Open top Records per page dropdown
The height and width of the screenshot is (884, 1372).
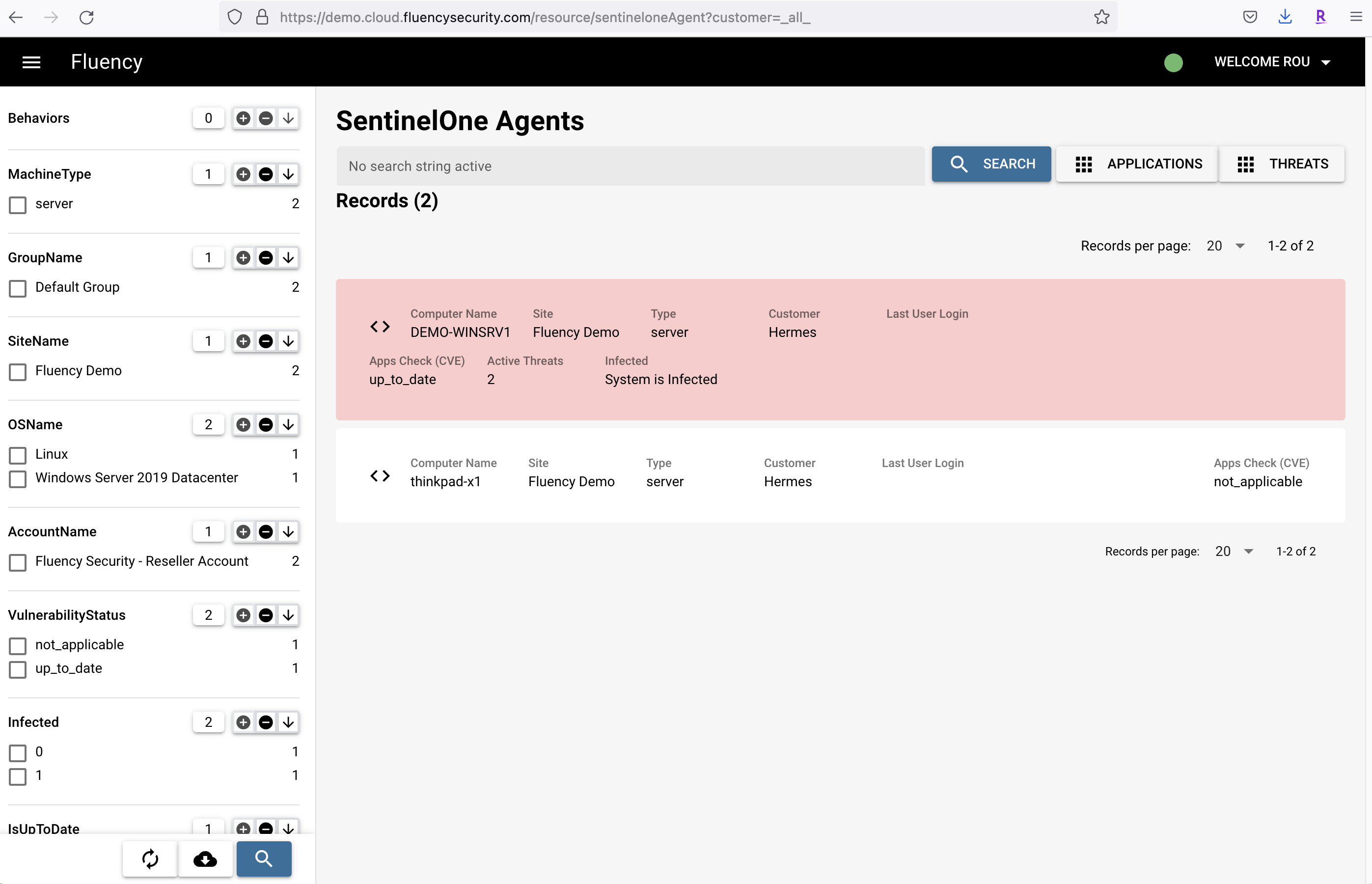[x=1226, y=246]
